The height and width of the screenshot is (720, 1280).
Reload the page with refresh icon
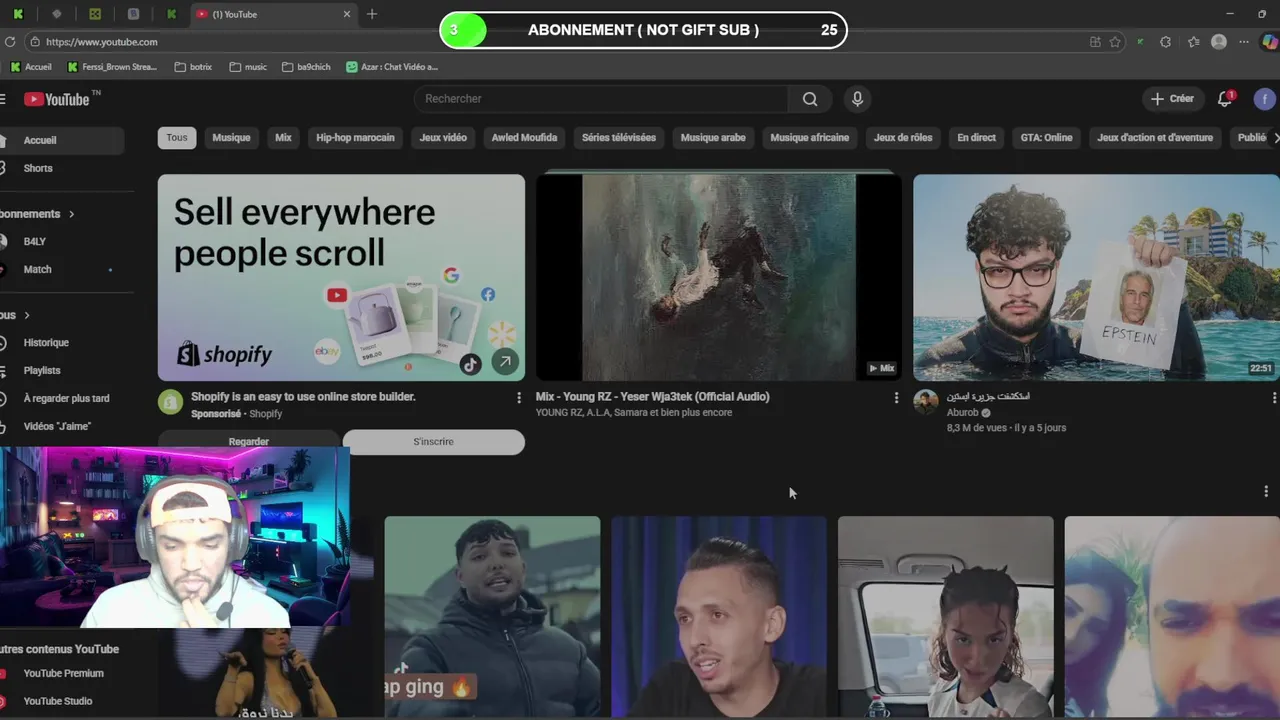10,42
